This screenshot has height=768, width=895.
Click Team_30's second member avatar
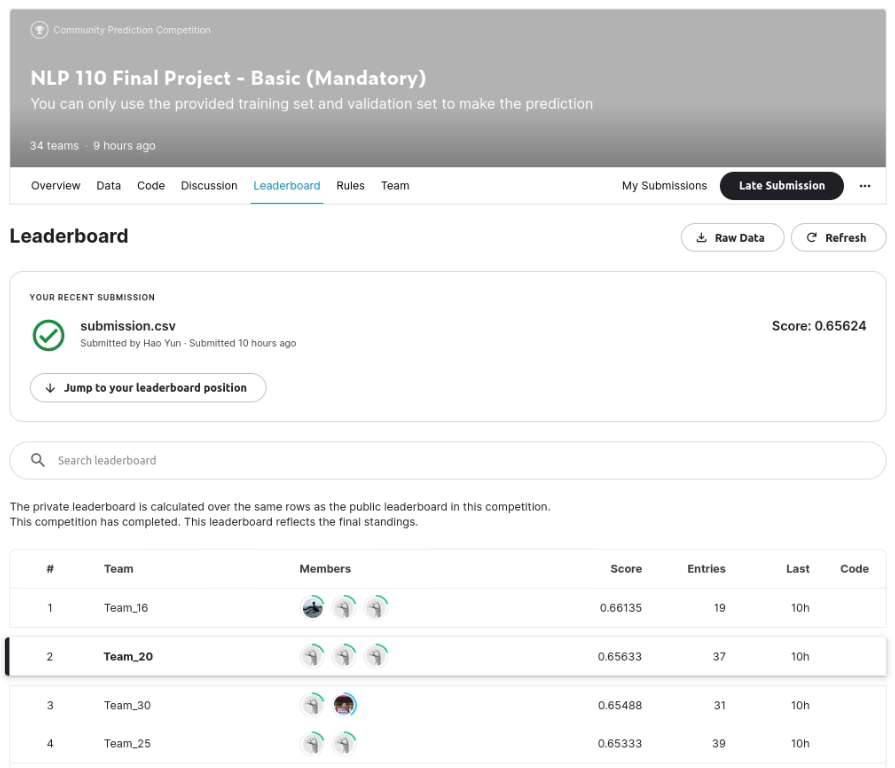[345, 705]
